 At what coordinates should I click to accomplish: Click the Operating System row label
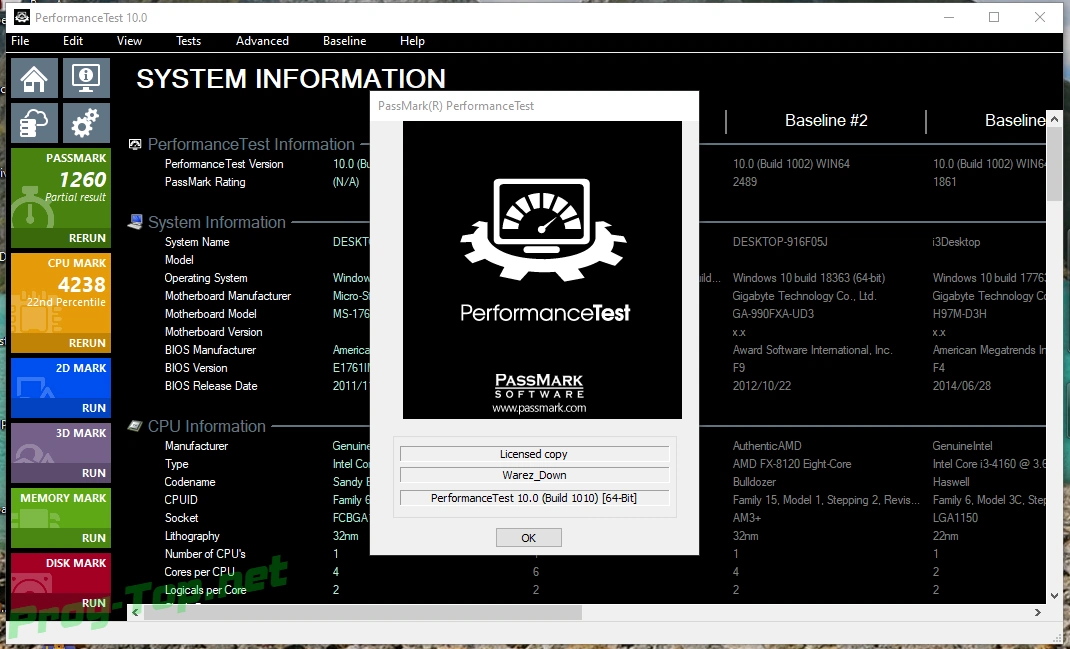tap(205, 278)
